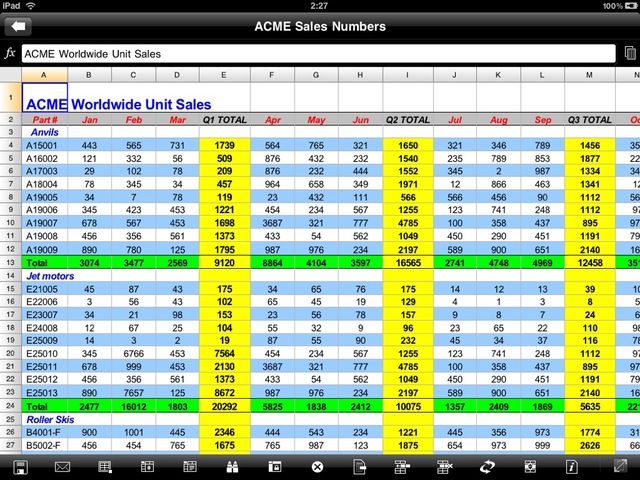The image size is (640, 480).
Task: Tap the formula bar text field
Action: [x=318, y=53]
